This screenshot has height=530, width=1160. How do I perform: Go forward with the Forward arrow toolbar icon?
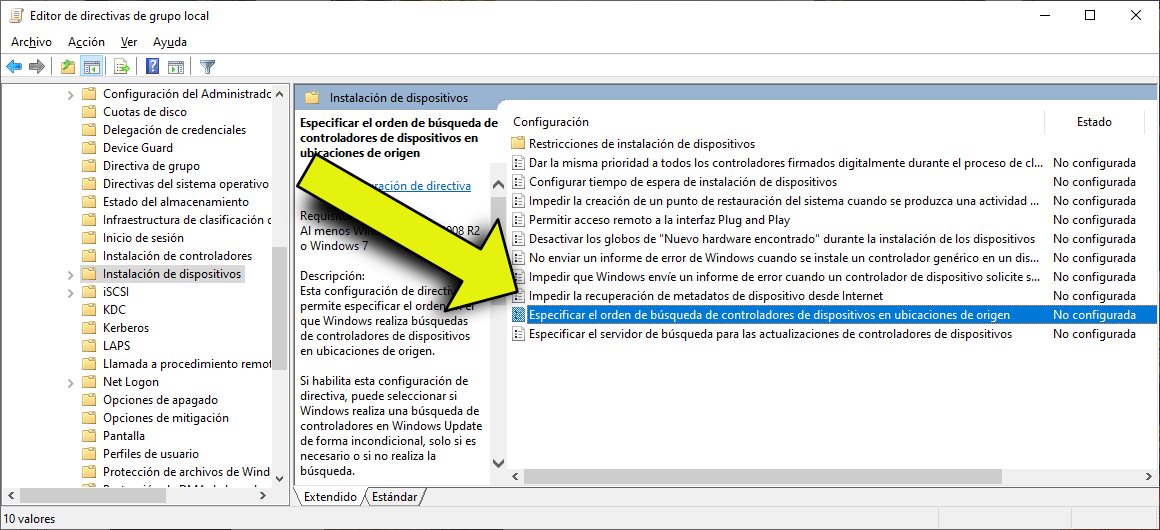click(x=36, y=67)
